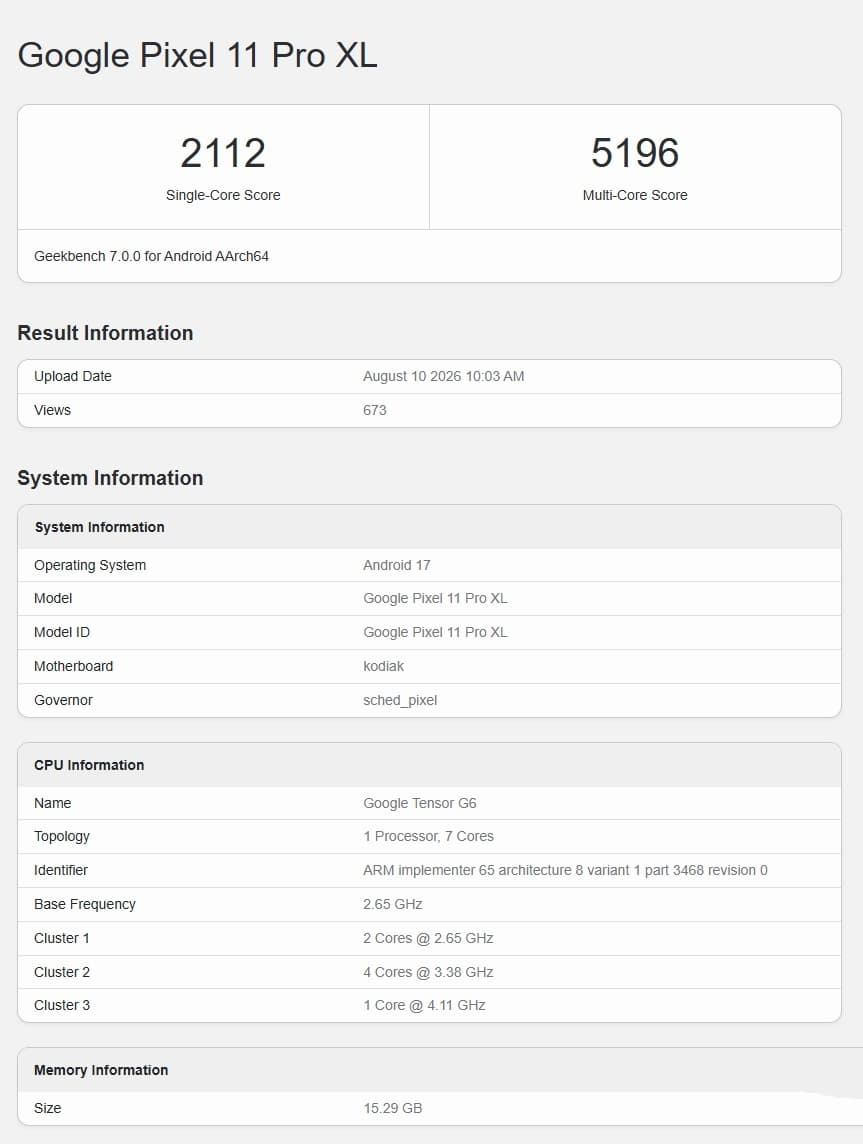Select the motherboard value 'kodiak'
The image size is (863, 1144).
pos(384,666)
